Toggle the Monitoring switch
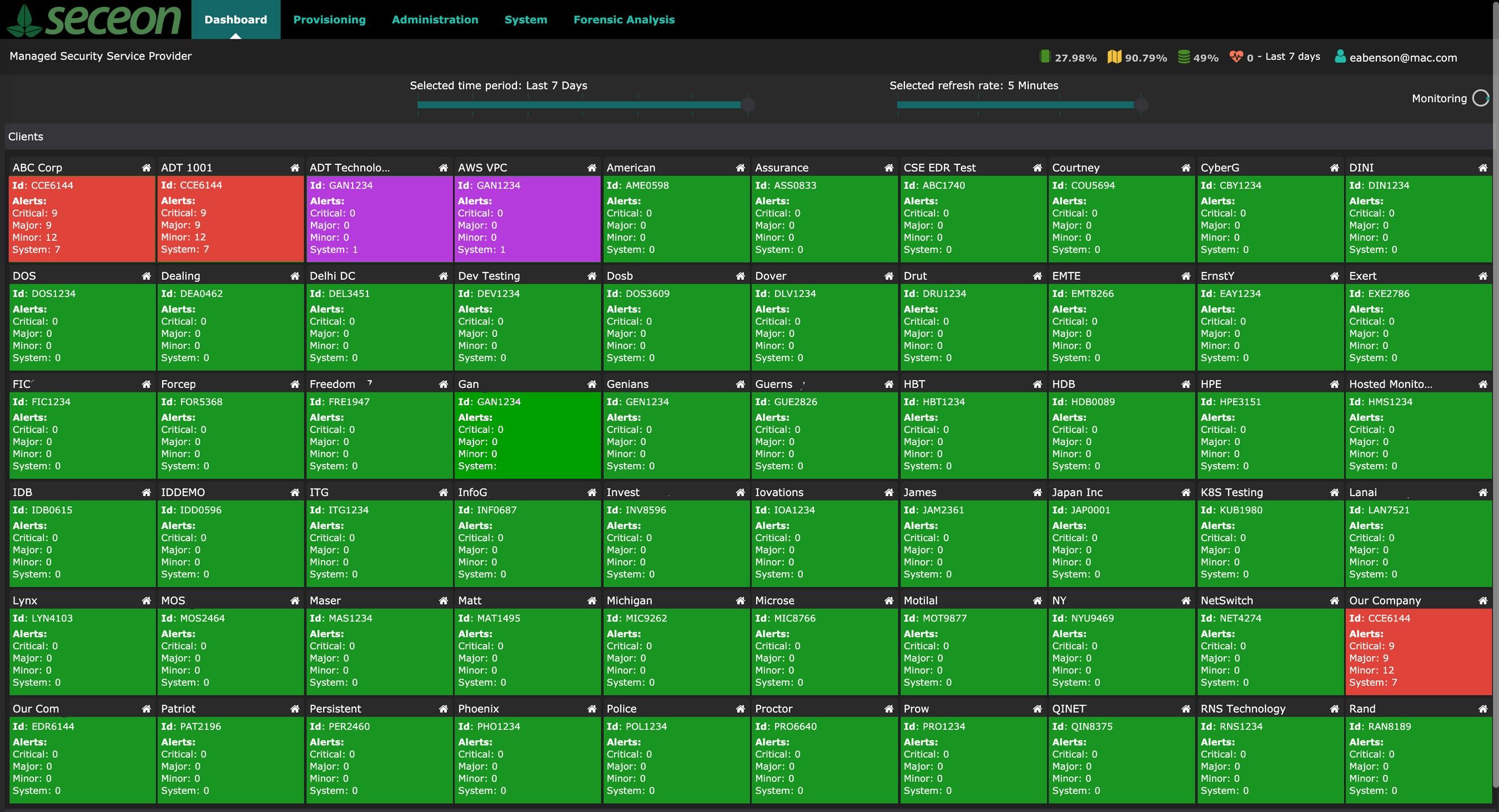The height and width of the screenshot is (812, 1499). click(1480, 98)
